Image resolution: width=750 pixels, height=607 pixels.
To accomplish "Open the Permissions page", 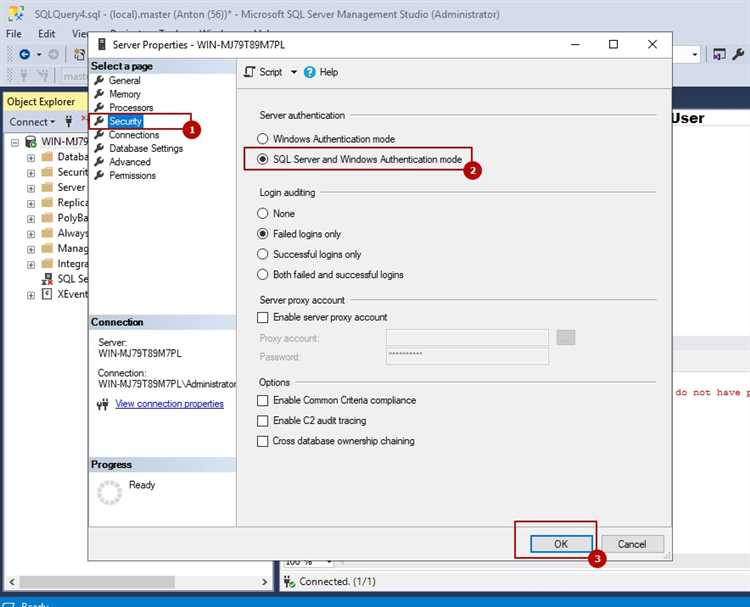I will pos(132,176).
